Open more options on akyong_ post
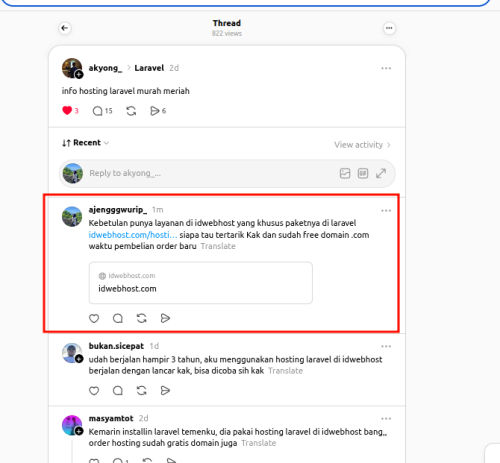Viewport: 500px width, 463px height. point(386,68)
